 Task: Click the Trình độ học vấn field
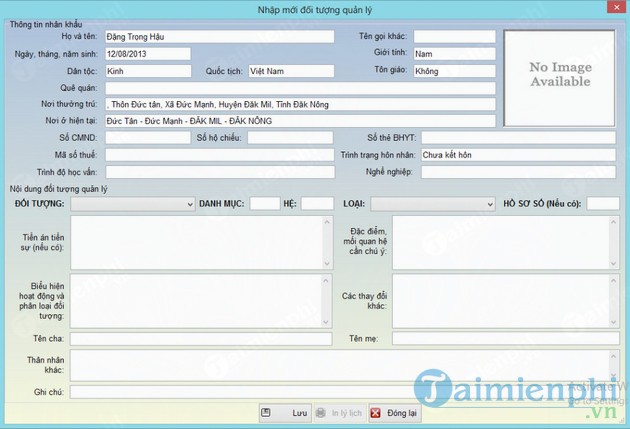pos(220,172)
